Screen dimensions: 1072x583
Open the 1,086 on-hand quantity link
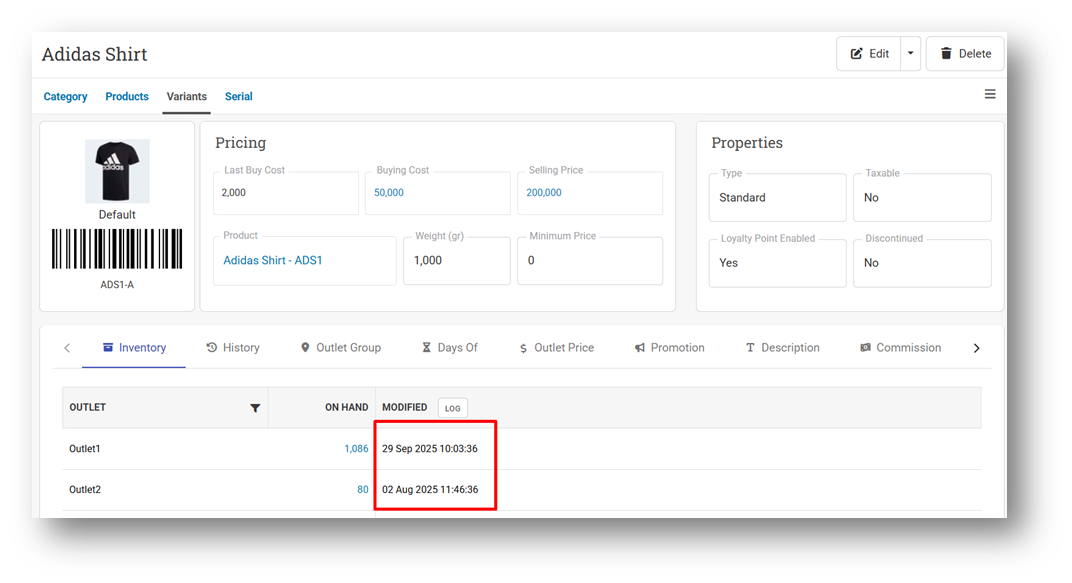356,449
